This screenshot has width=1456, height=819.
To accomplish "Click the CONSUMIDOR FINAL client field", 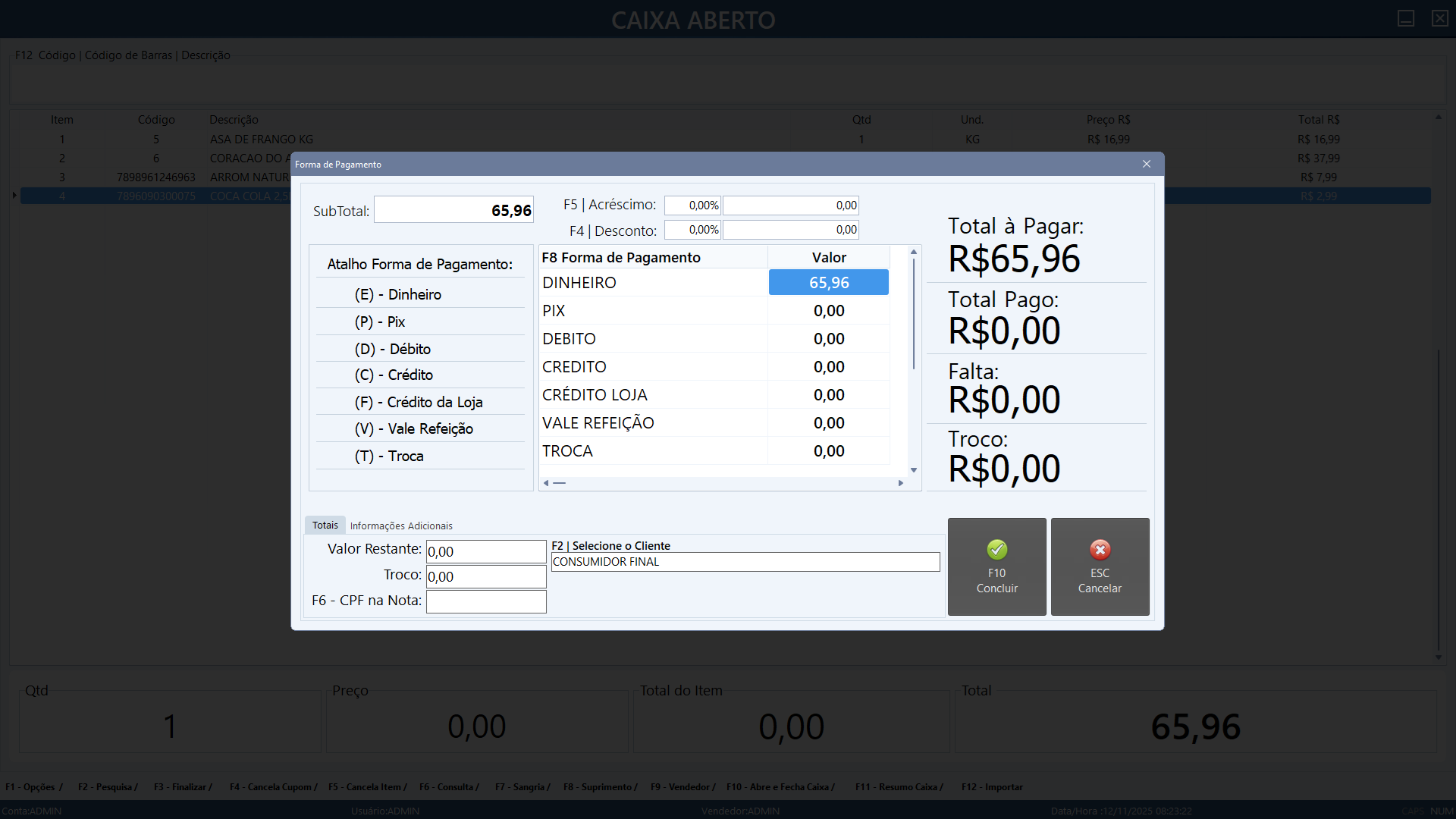I will click(x=745, y=562).
